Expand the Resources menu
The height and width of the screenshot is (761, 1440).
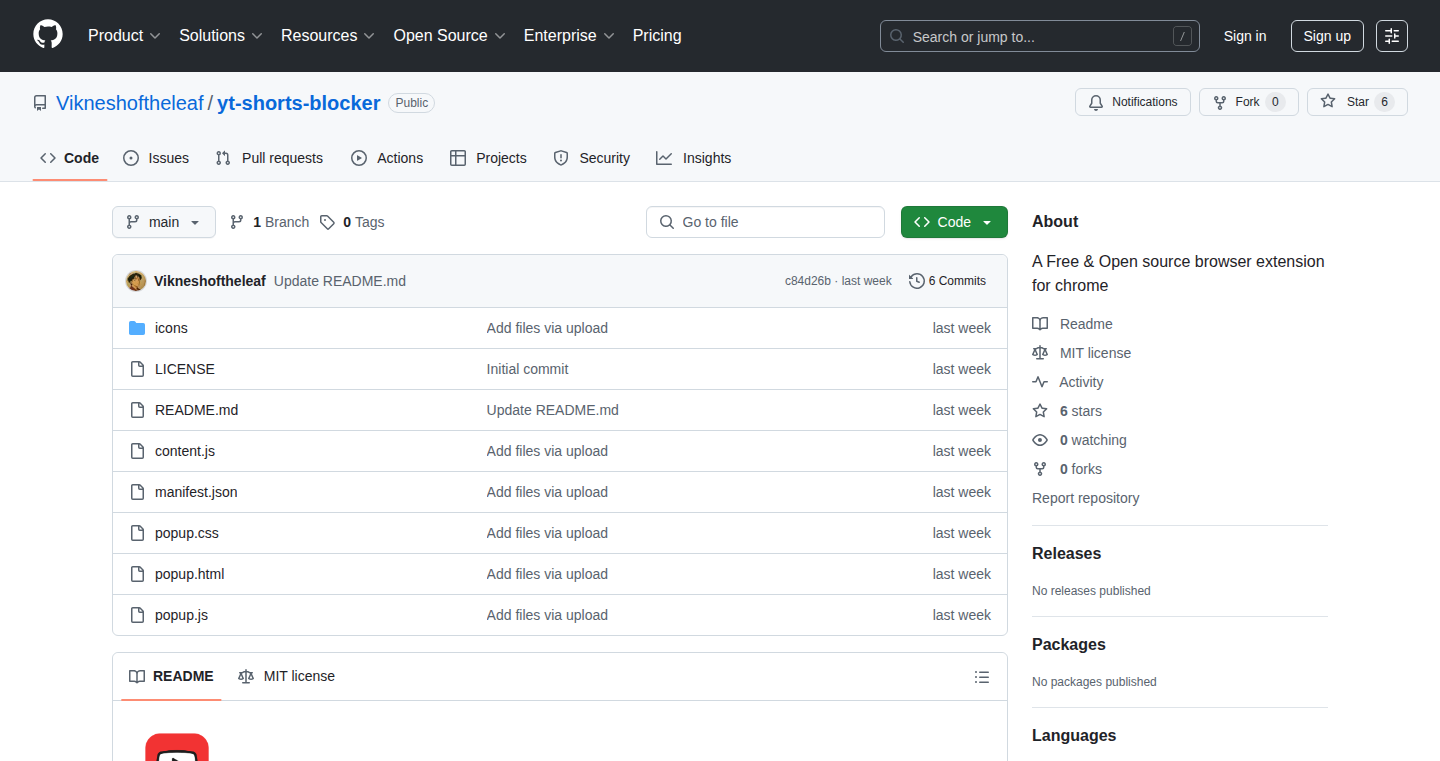point(328,35)
